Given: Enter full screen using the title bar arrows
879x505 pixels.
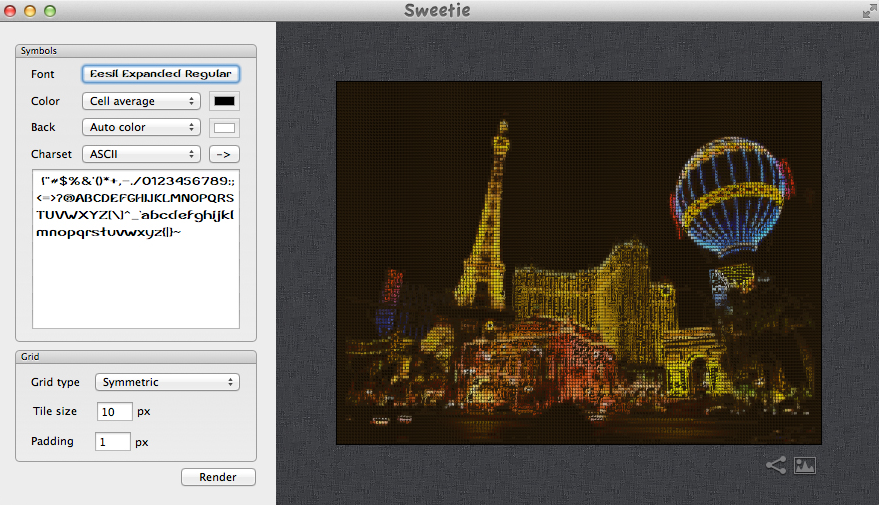Looking at the screenshot, I should [x=868, y=11].
